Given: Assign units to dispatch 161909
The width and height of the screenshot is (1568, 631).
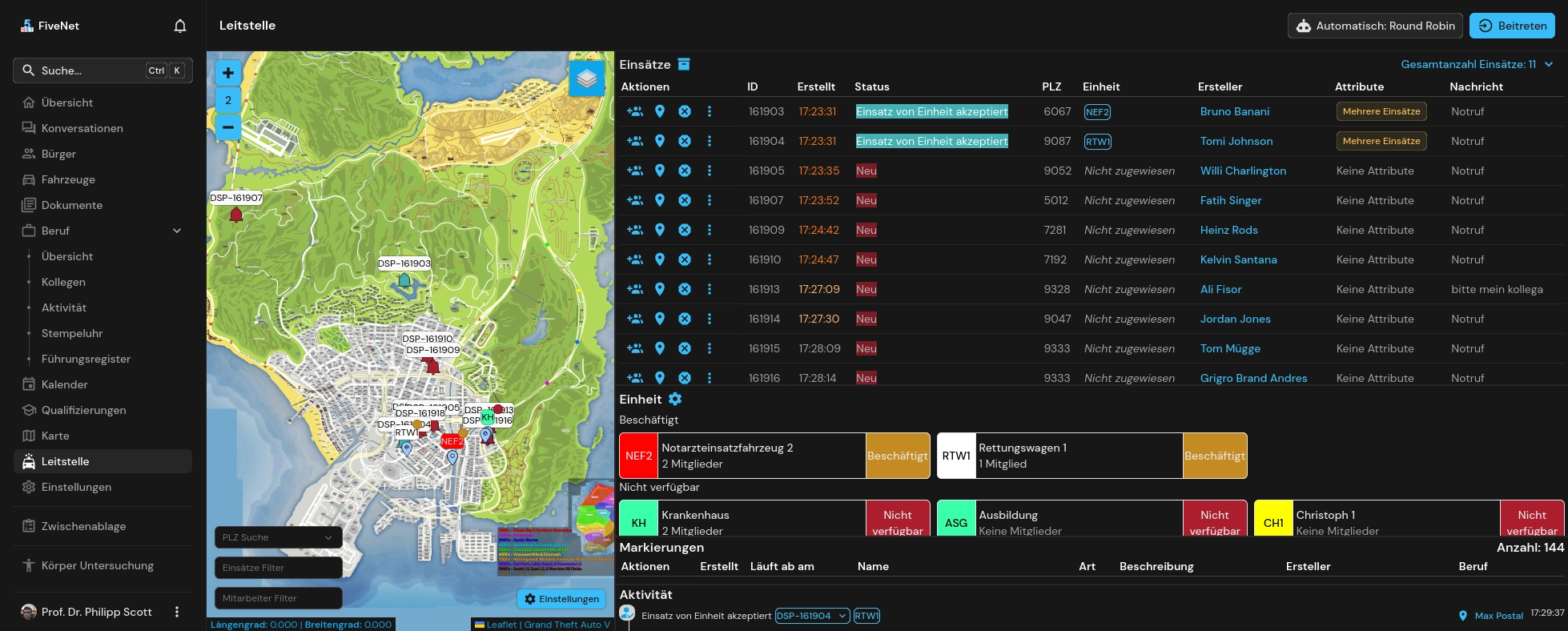Looking at the screenshot, I should point(635,230).
